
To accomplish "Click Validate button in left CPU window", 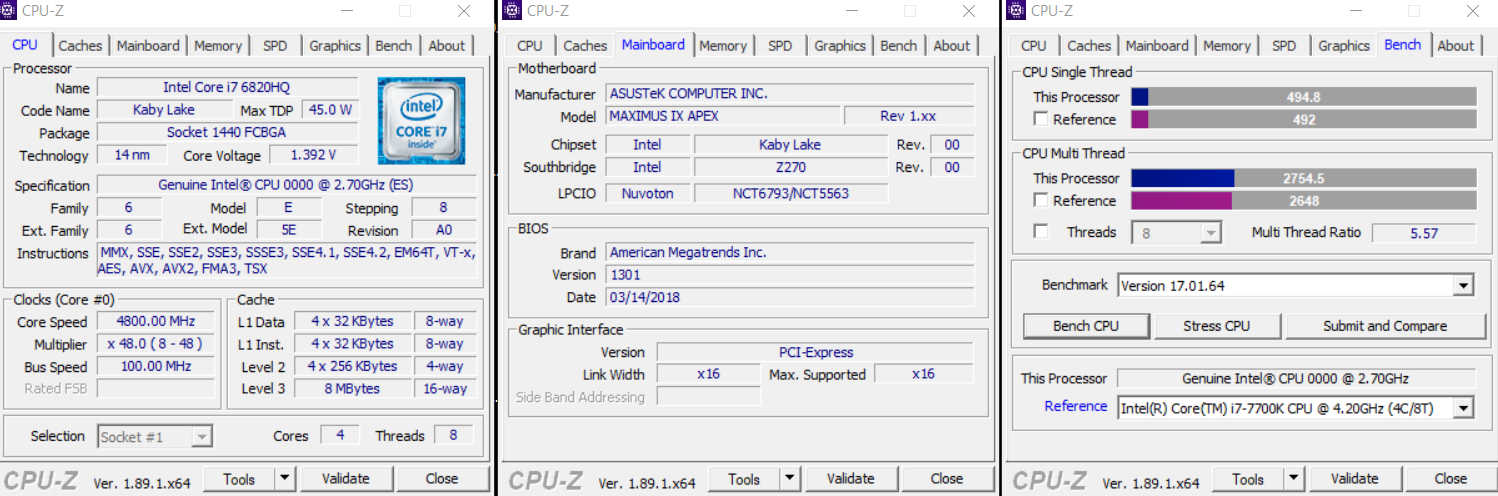I will coord(346,479).
